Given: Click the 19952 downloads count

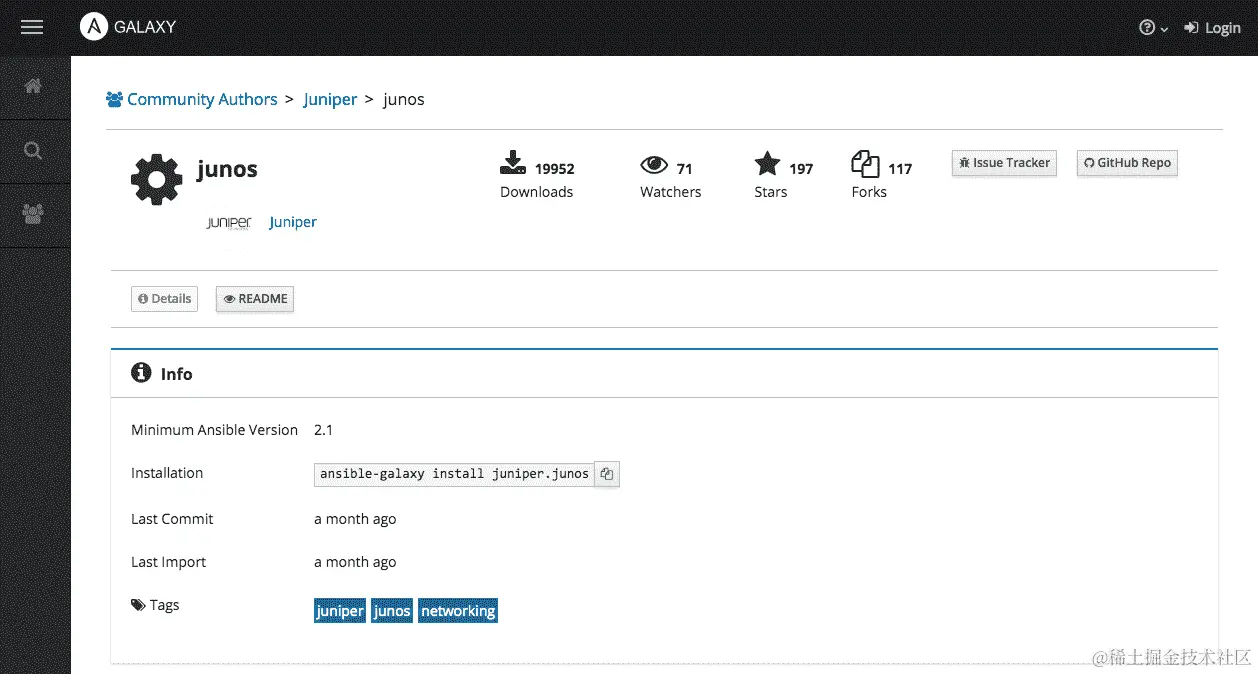Looking at the screenshot, I should (x=555, y=169).
